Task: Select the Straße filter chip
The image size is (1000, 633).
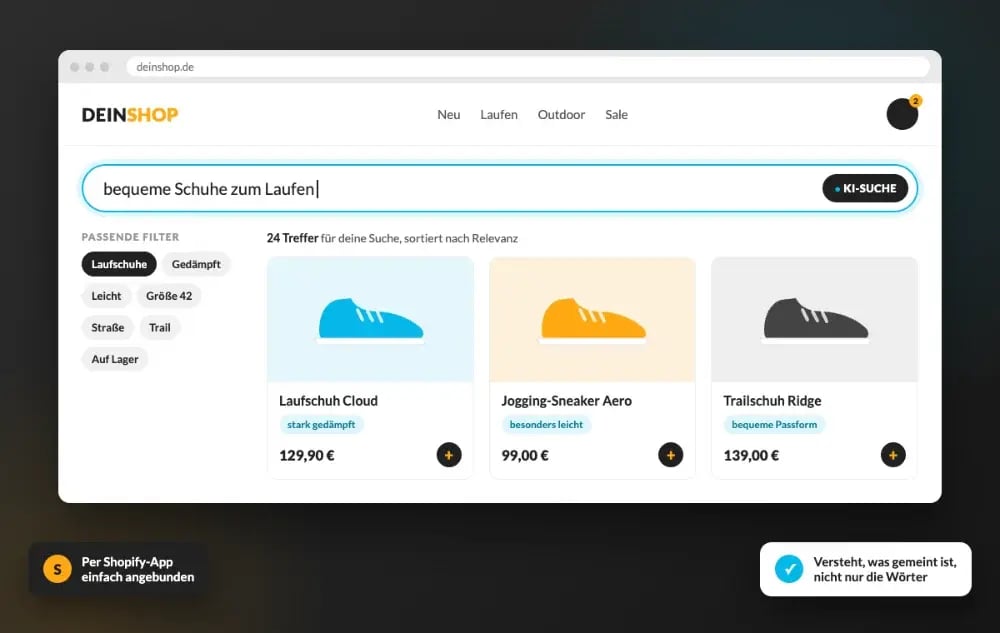Action: 107,328
